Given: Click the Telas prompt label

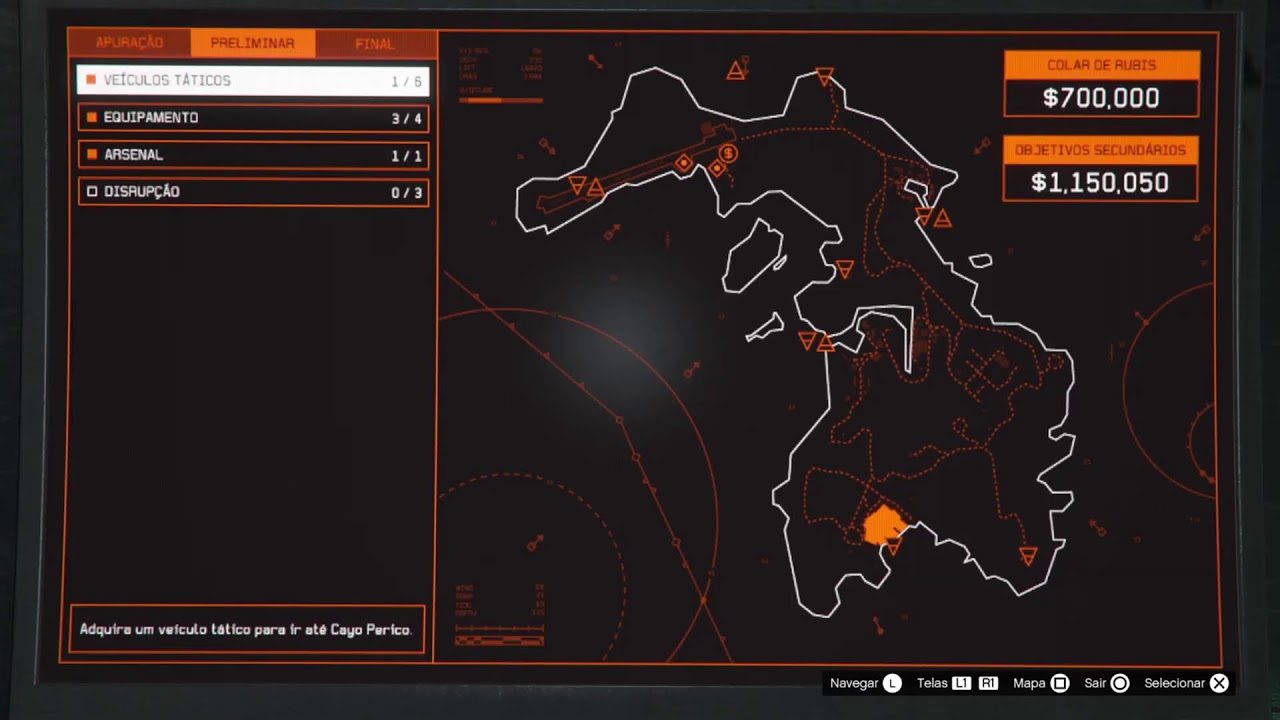Looking at the screenshot, I should pos(932,683).
